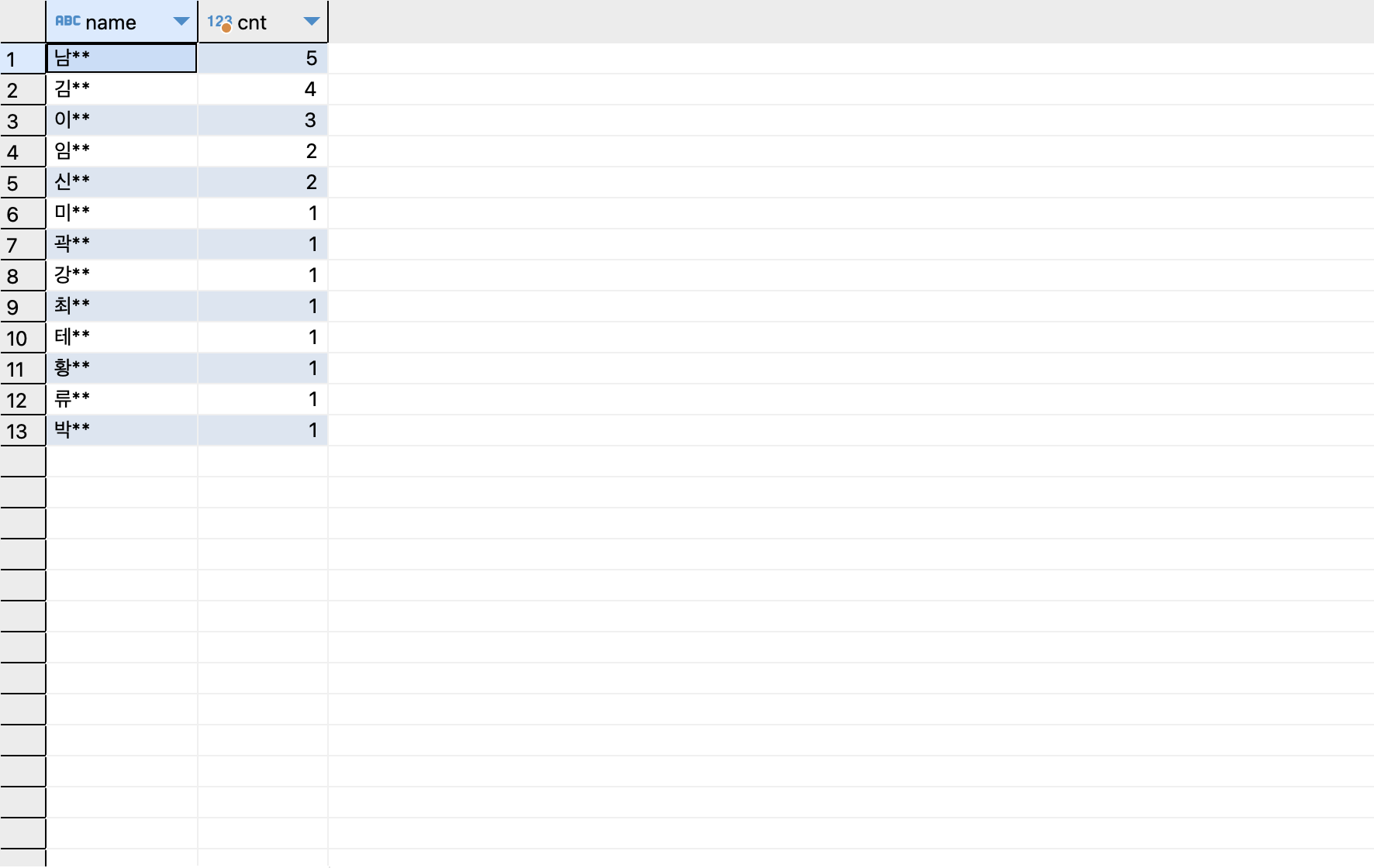Click the cnt value 4 for 김**
Screen dimensions: 1374x868
263,89
